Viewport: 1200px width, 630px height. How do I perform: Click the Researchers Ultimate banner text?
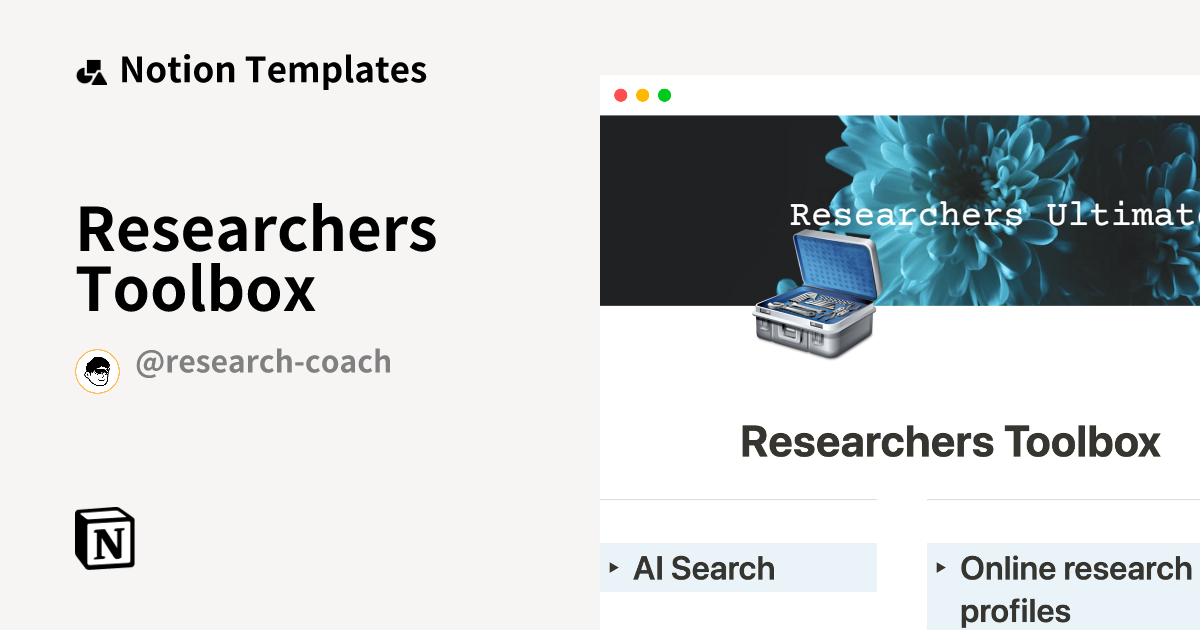pyautogui.click(x=995, y=213)
